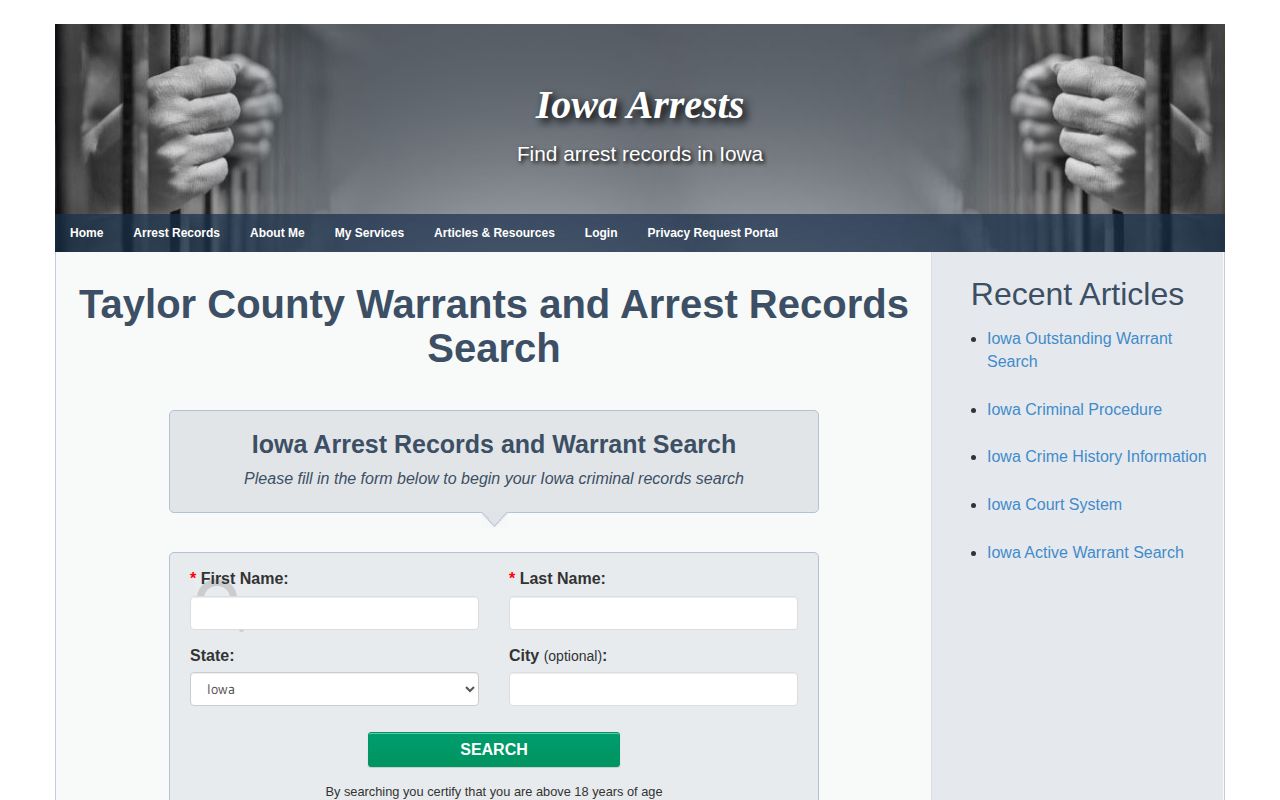This screenshot has width=1280, height=800.
Task: Open the State dropdown showing Iowa
Action: (x=334, y=689)
